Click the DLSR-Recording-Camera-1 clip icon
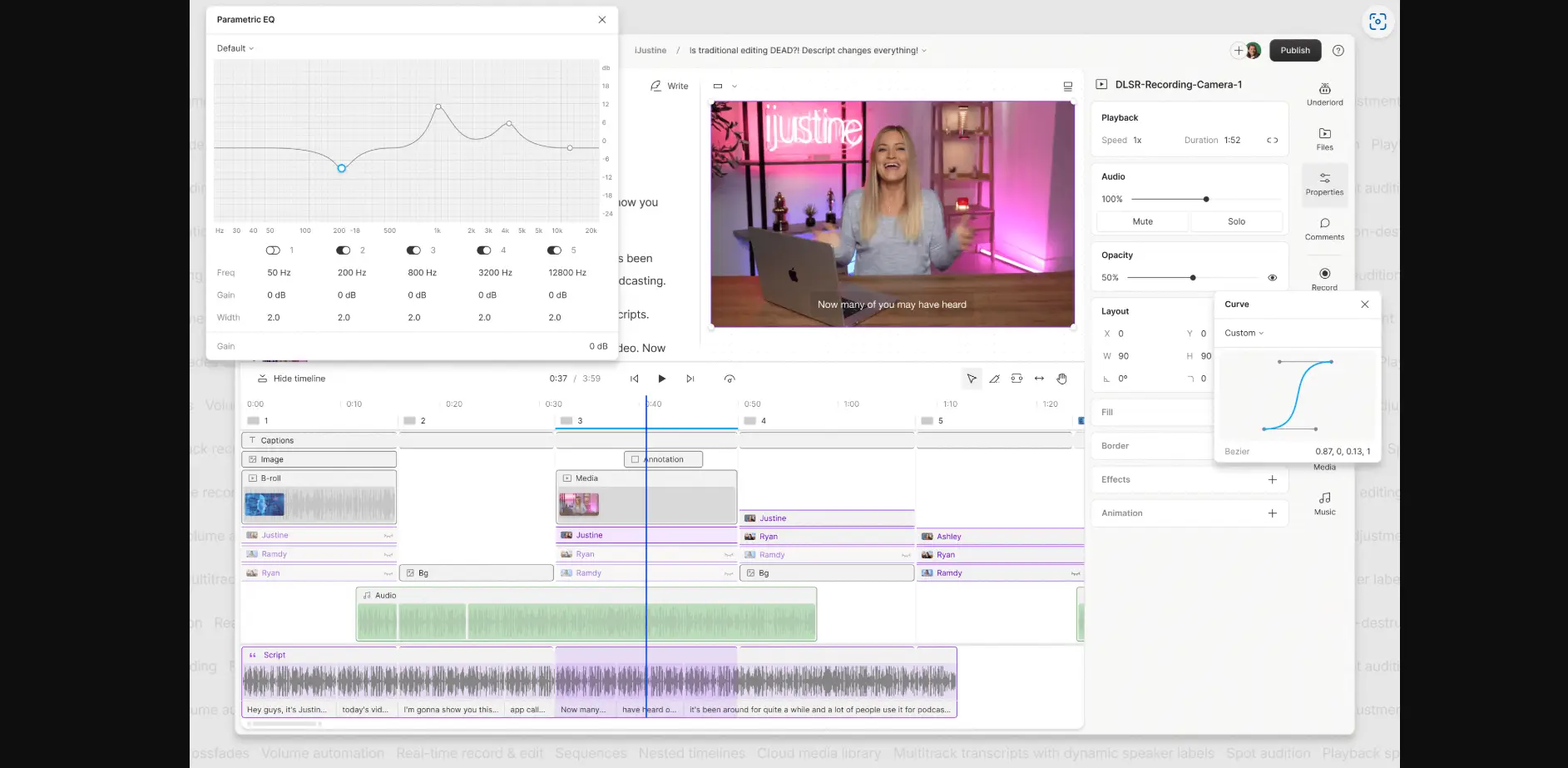 point(1101,84)
